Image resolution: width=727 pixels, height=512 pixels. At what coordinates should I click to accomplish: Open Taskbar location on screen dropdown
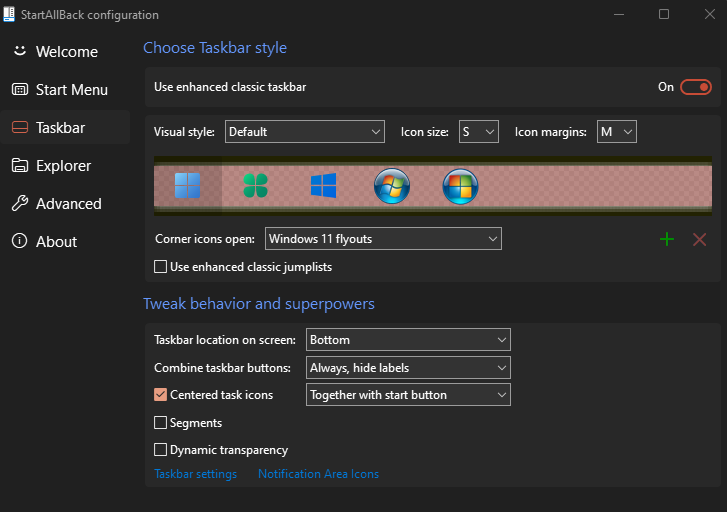[x=408, y=340]
